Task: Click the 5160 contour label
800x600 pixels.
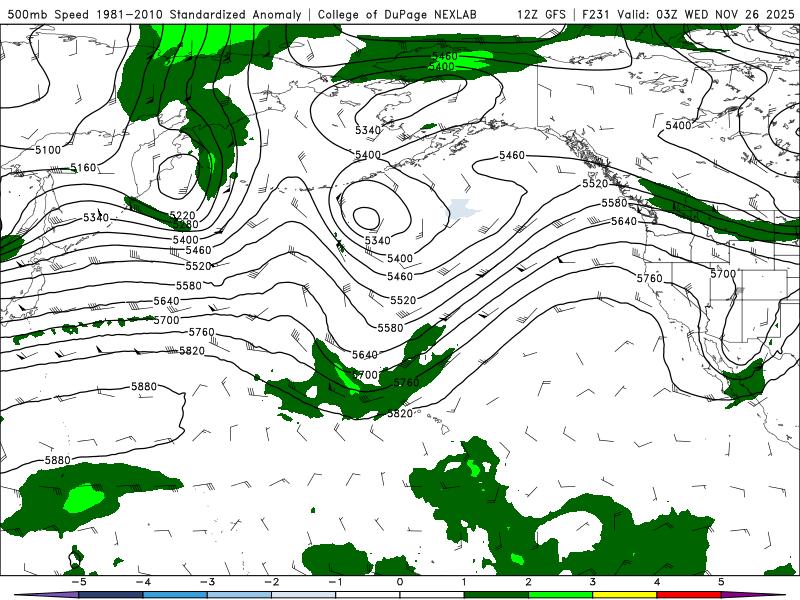Action: point(83,167)
